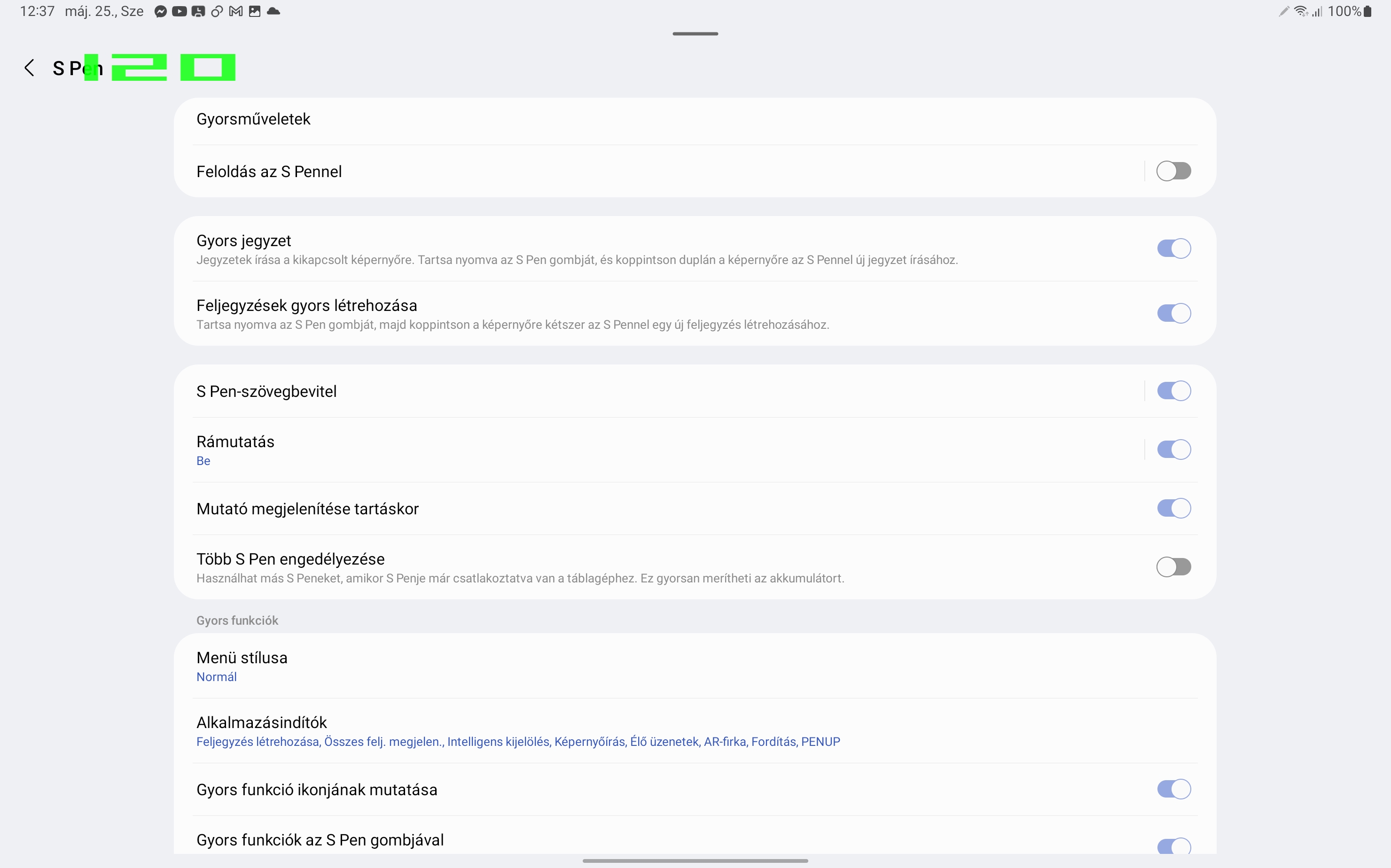Screen dimensions: 1391x868
Task: Toggle Gyors funkciók az S Pen gombjával
Action: pos(1173,846)
